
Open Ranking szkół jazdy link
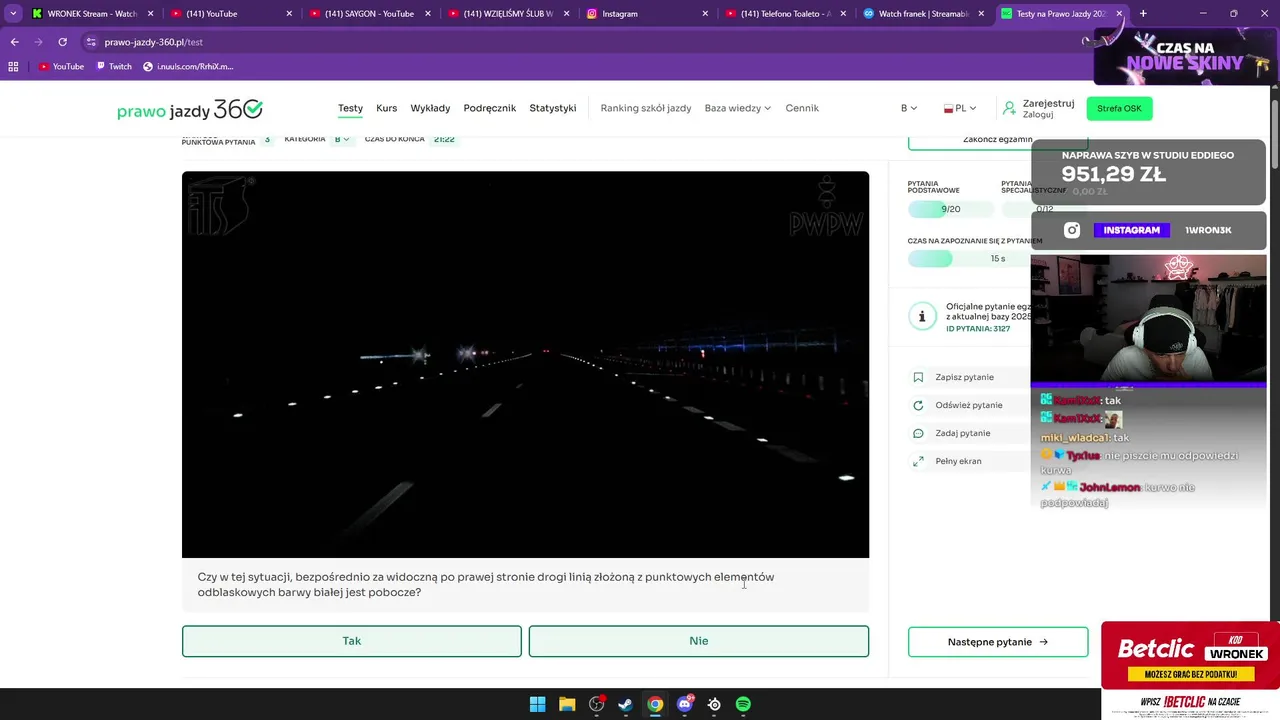point(645,108)
